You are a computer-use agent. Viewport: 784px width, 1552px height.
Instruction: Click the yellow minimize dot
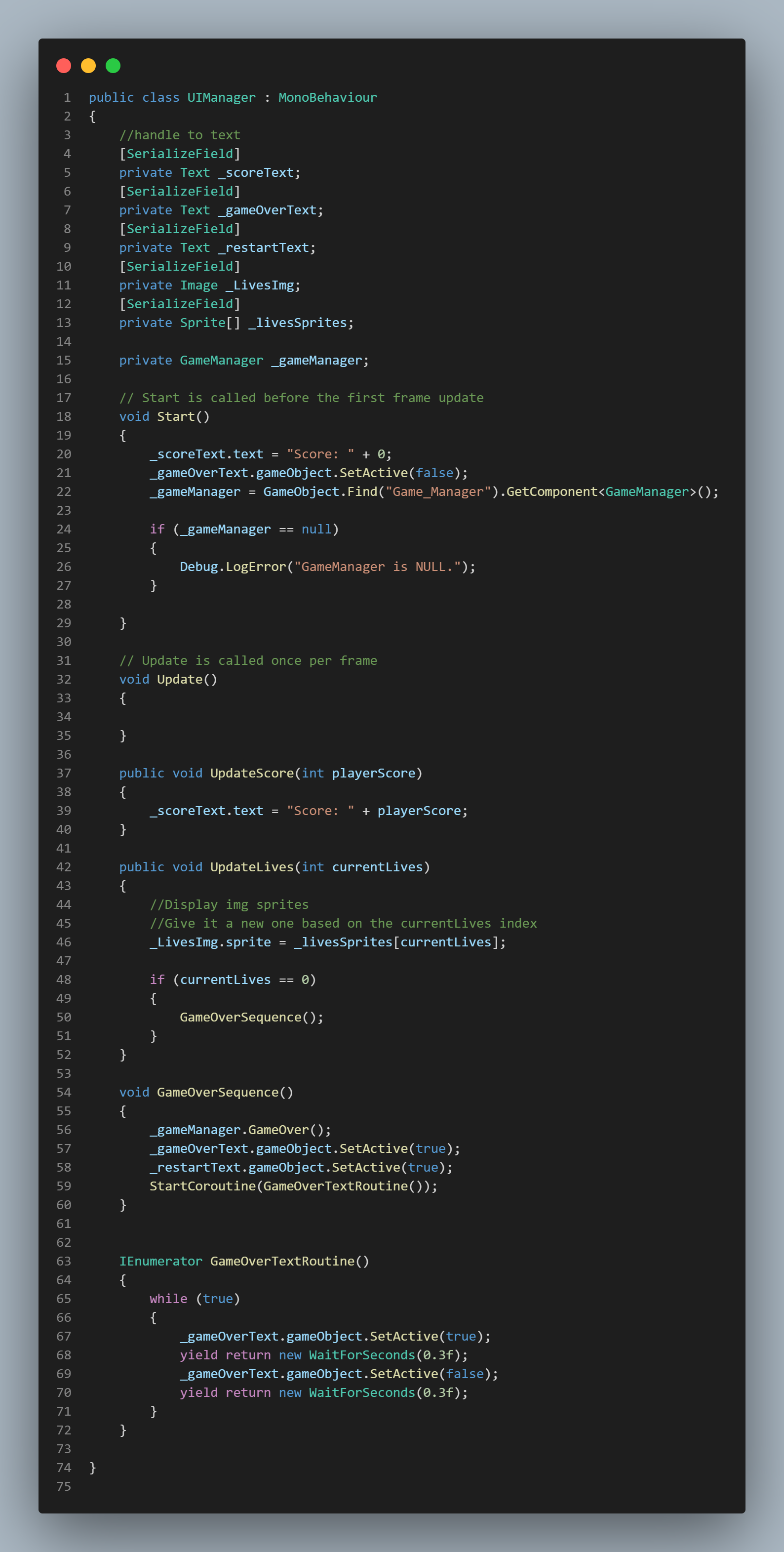click(88, 66)
